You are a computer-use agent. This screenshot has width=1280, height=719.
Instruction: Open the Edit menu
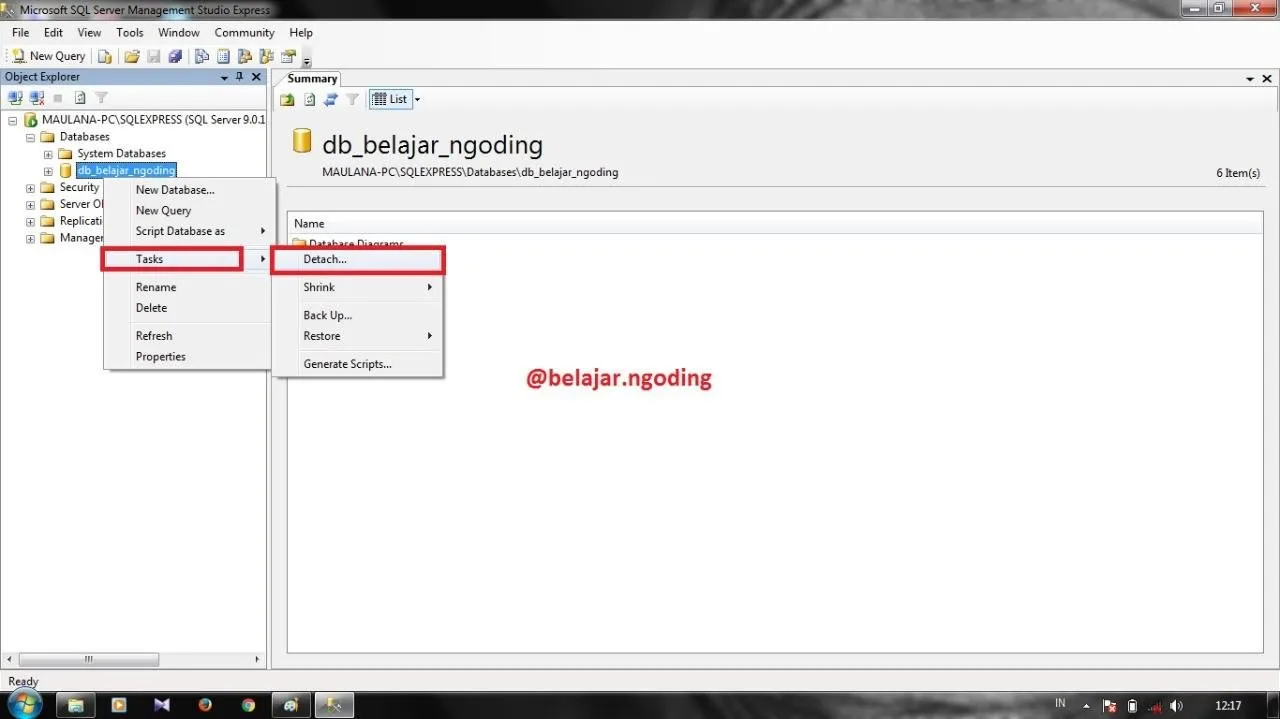coord(53,33)
